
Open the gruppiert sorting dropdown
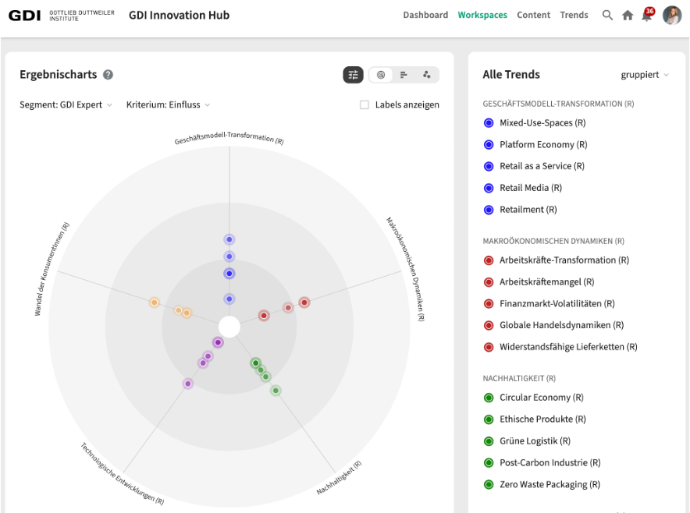pos(644,75)
